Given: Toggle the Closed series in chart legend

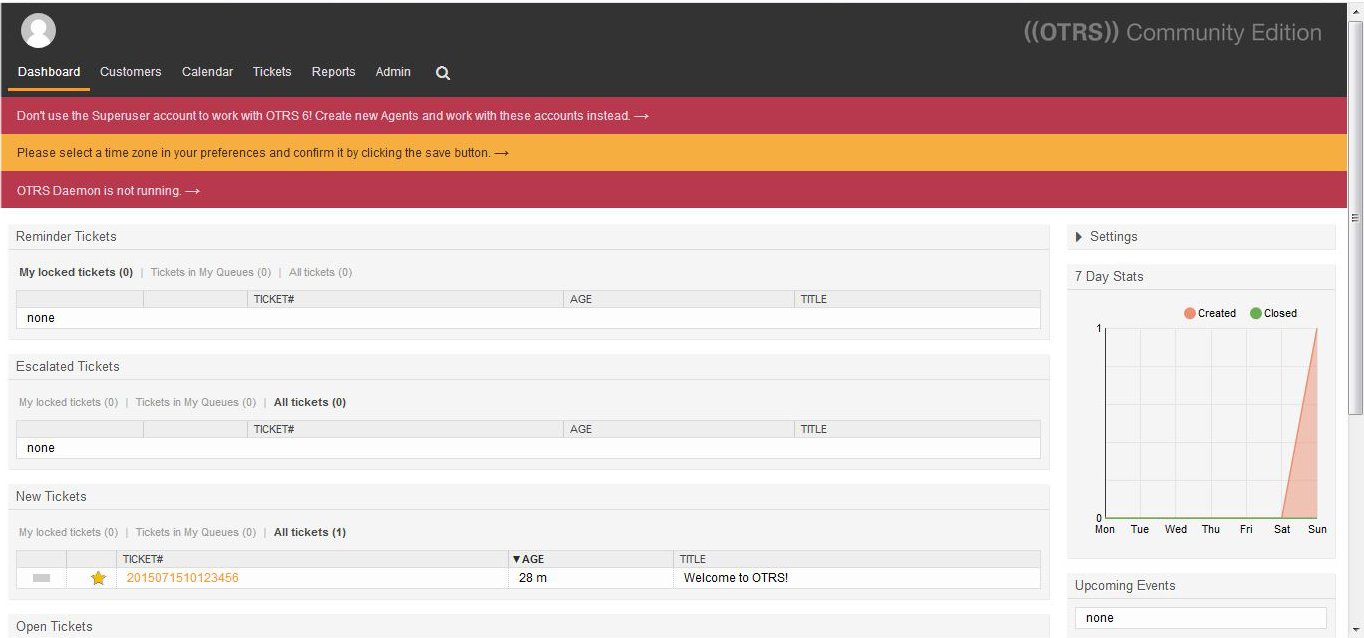Looking at the screenshot, I should point(1273,313).
